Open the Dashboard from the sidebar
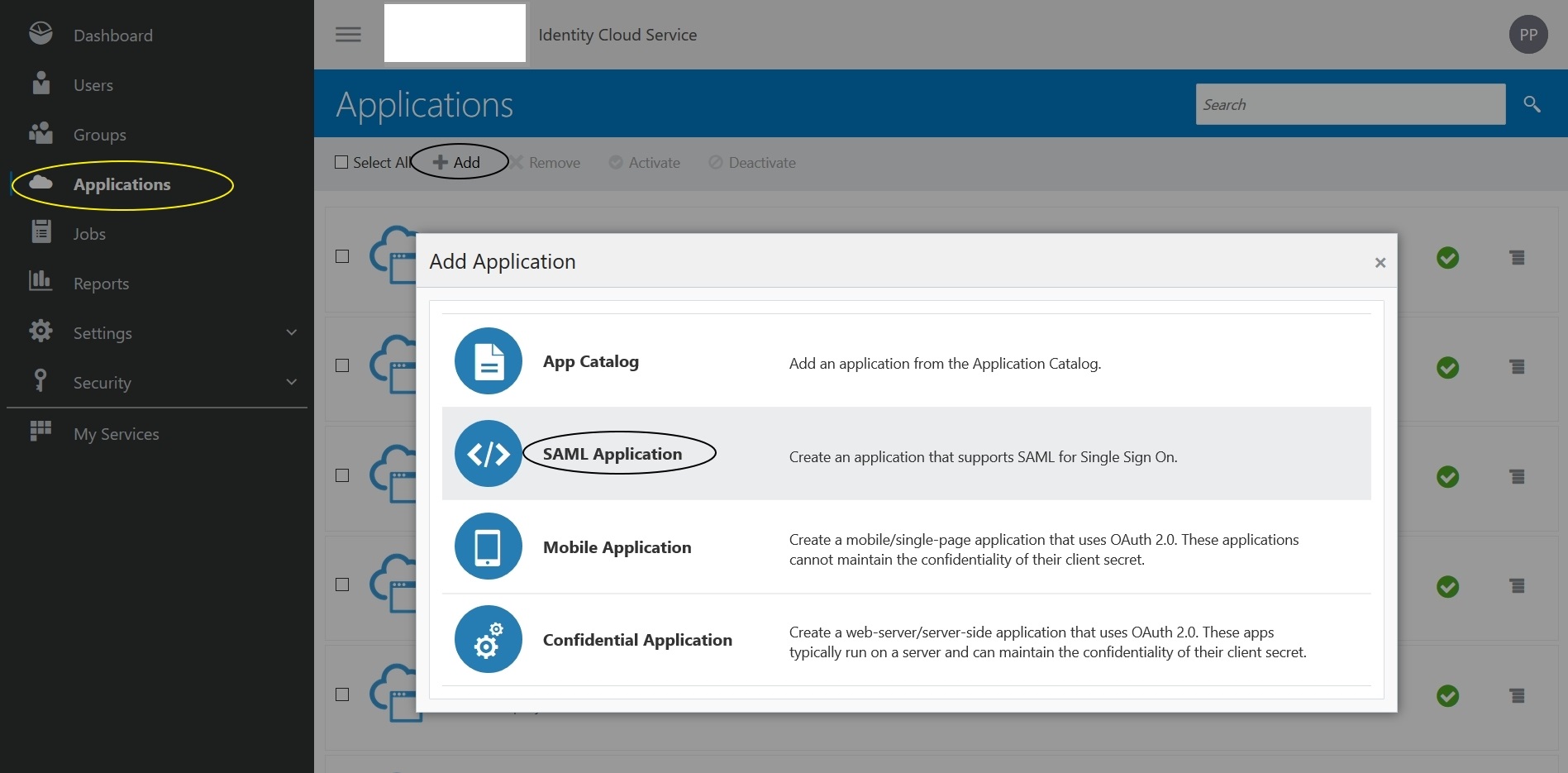 [113, 35]
